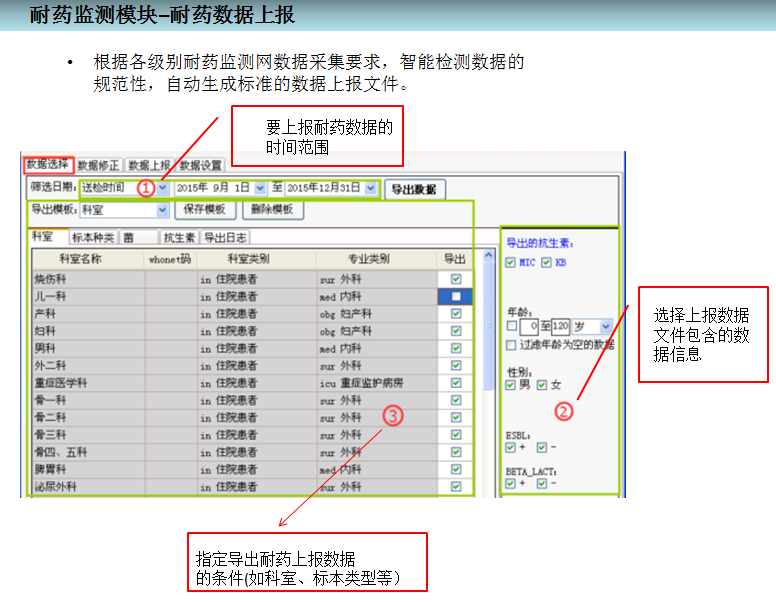Open the 导出日志 sub-tab
The image size is (776, 602).
pos(226,238)
